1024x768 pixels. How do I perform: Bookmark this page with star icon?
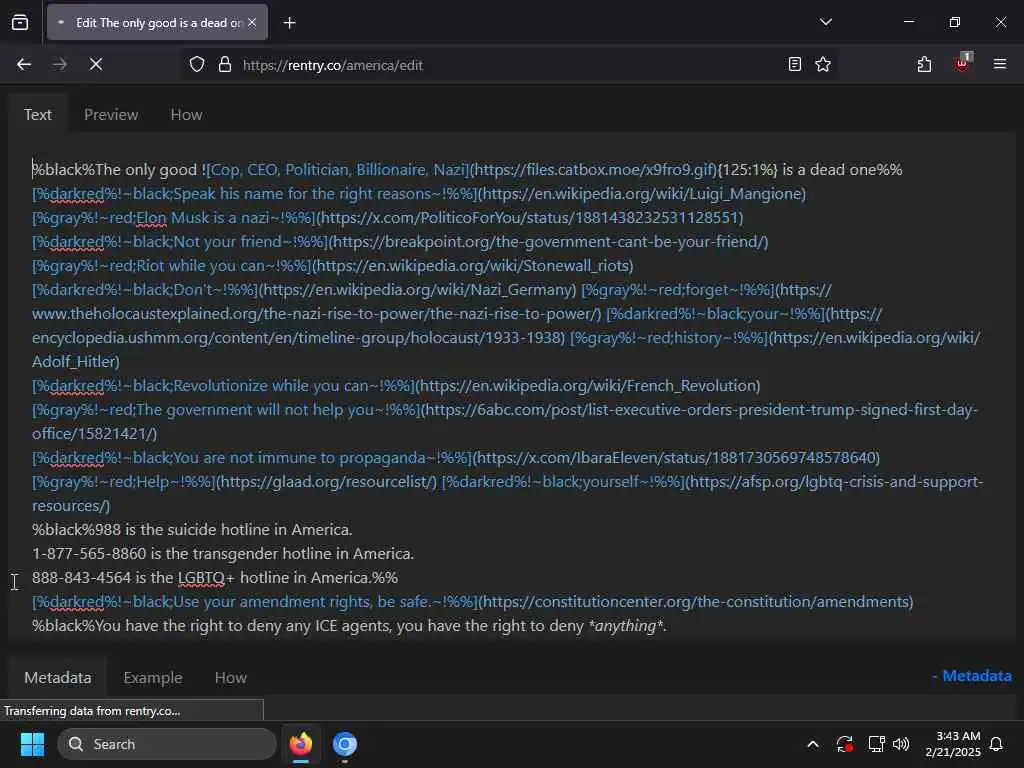(823, 65)
